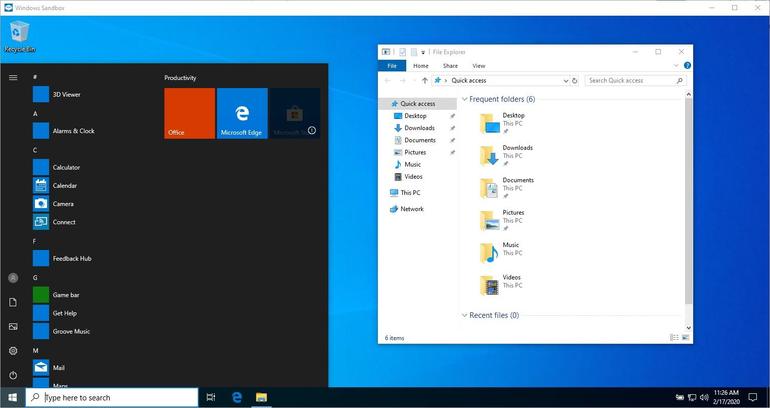Collapse the Recent files group
The image size is (770, 408).
[x=465, y=315]
